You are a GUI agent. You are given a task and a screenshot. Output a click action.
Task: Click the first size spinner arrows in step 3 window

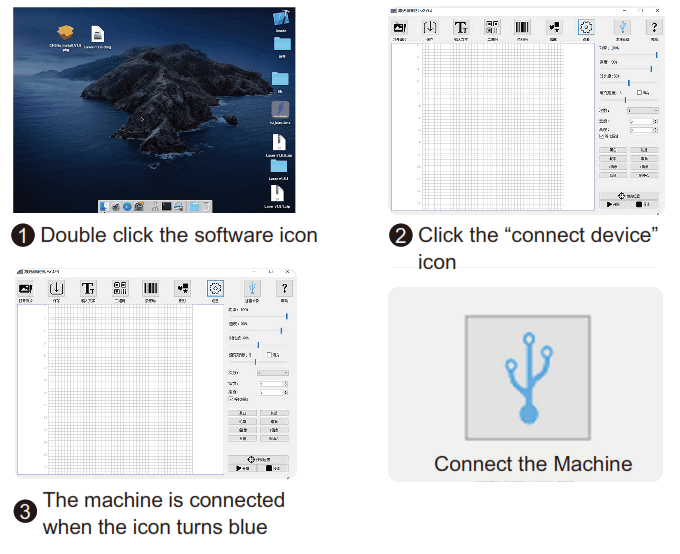[x=286, y=384]
